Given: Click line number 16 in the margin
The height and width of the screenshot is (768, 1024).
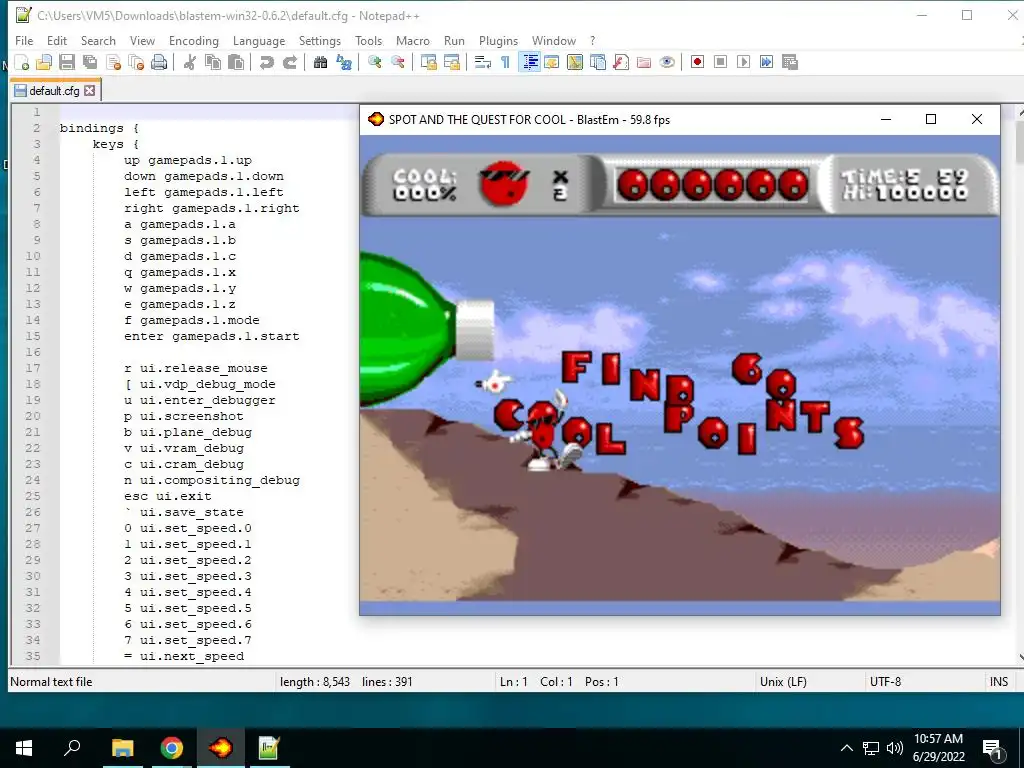Looking at the screenshot, I should coord(33,352).
